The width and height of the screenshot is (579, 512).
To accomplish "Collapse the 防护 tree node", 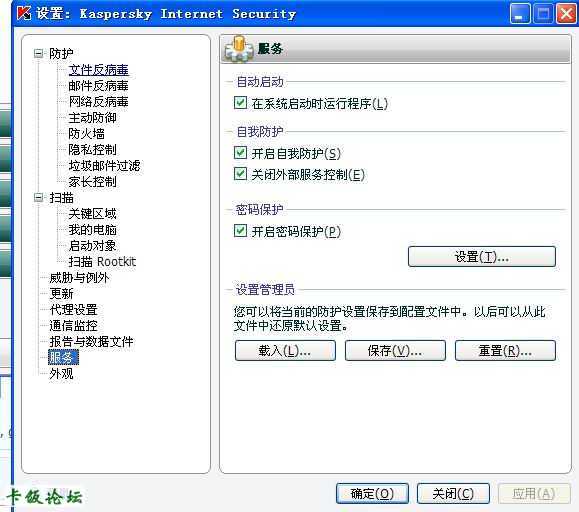I will click(x=38, y=54).
